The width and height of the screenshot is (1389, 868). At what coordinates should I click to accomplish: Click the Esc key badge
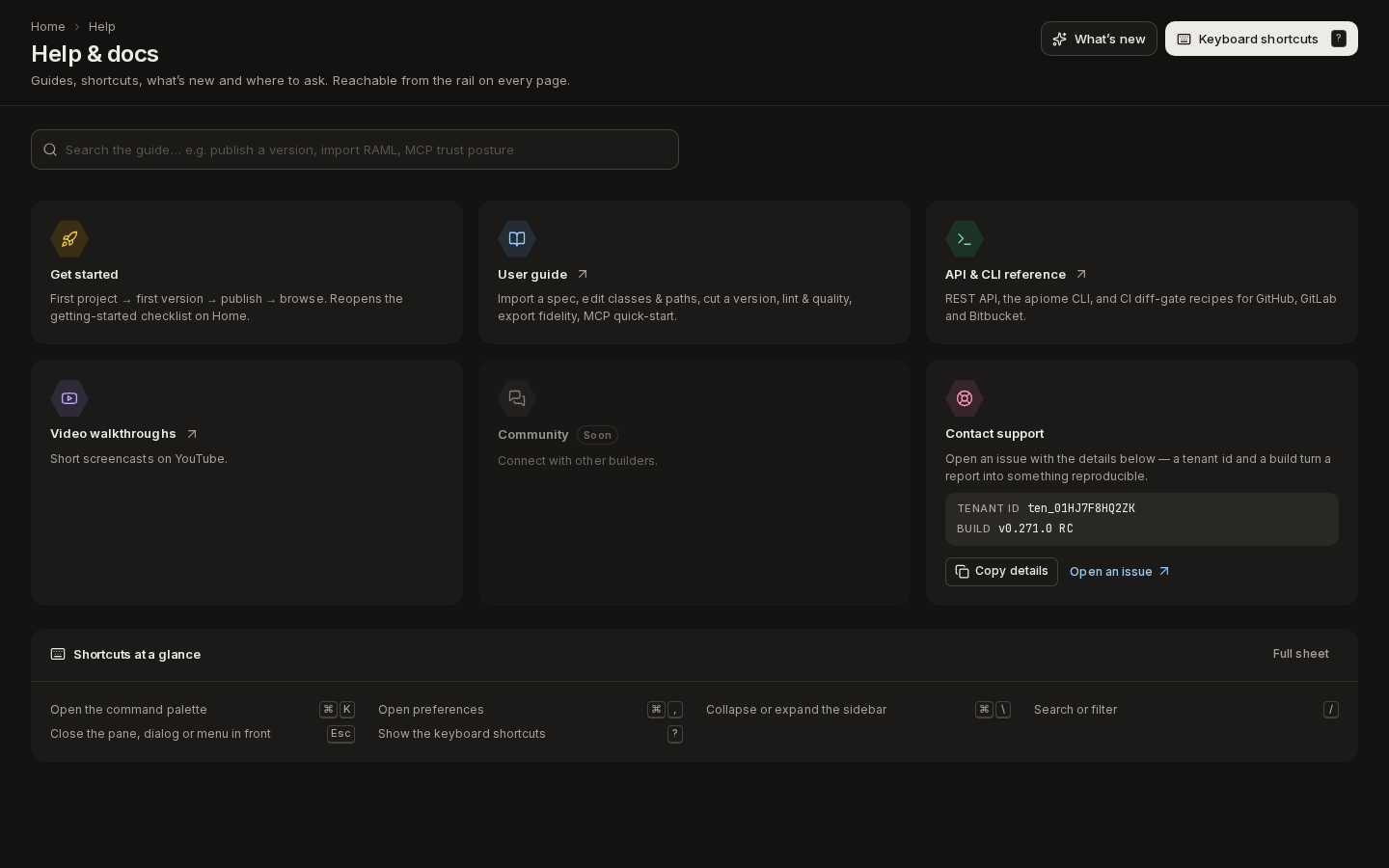[340, 734]
